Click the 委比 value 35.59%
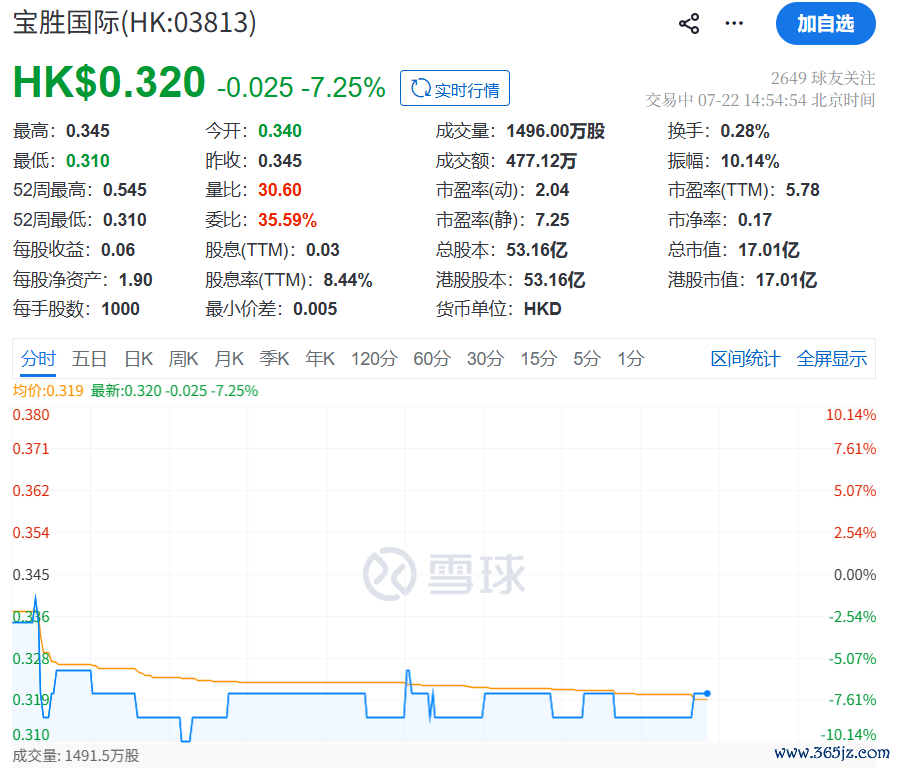 287,220
